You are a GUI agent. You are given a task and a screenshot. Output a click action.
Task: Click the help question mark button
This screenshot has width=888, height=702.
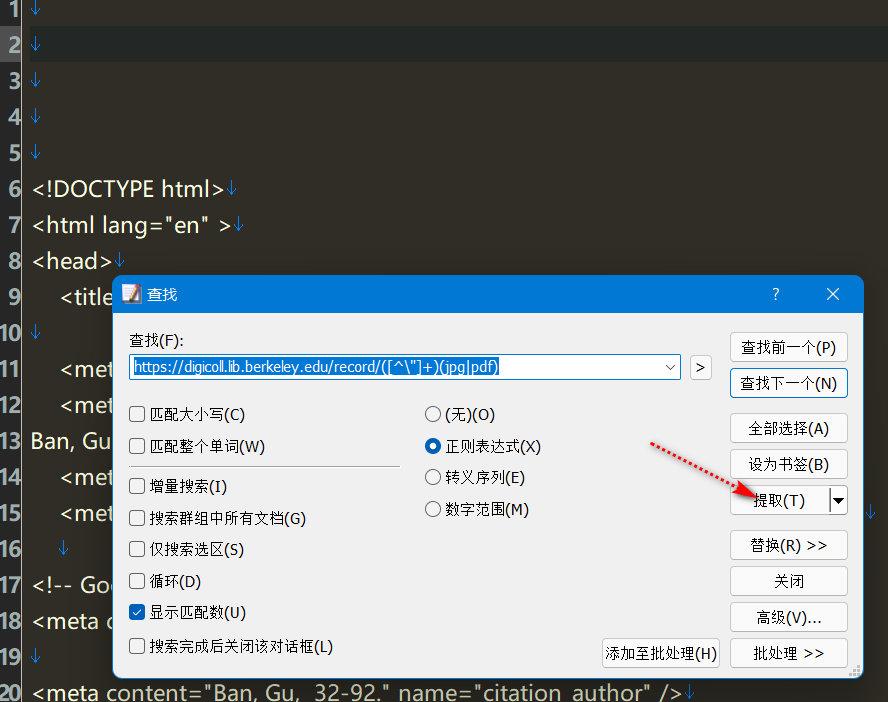click(775, 294)
